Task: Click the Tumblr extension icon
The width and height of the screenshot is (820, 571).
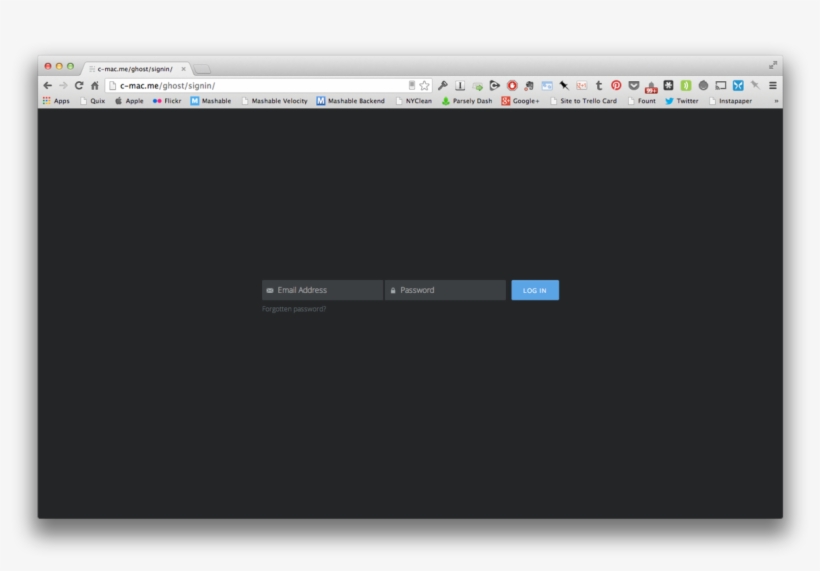Action: tap(599, 86)
